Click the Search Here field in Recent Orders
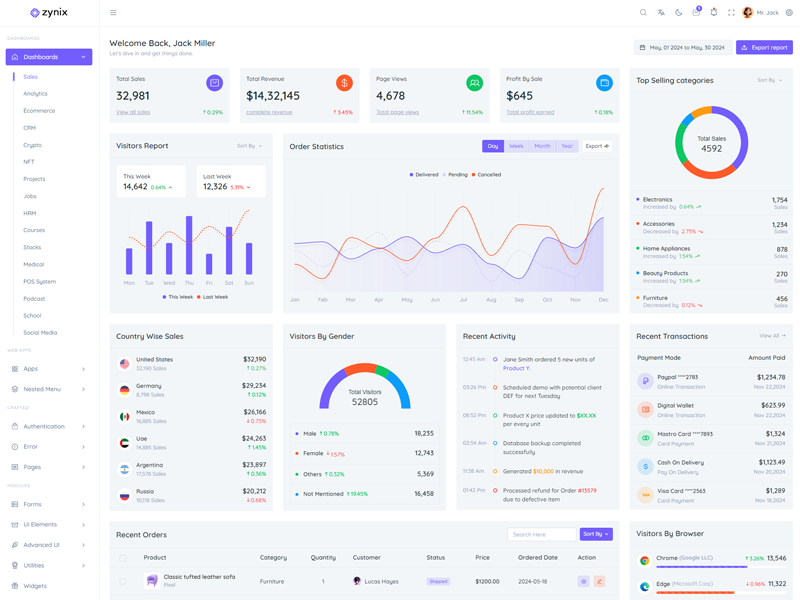Viewport: 800px width, 600px height. tap(541, 534)
